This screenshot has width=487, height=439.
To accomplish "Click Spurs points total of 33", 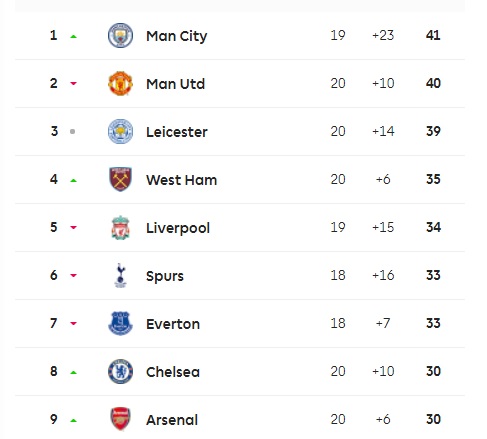I will pos(433,275).
